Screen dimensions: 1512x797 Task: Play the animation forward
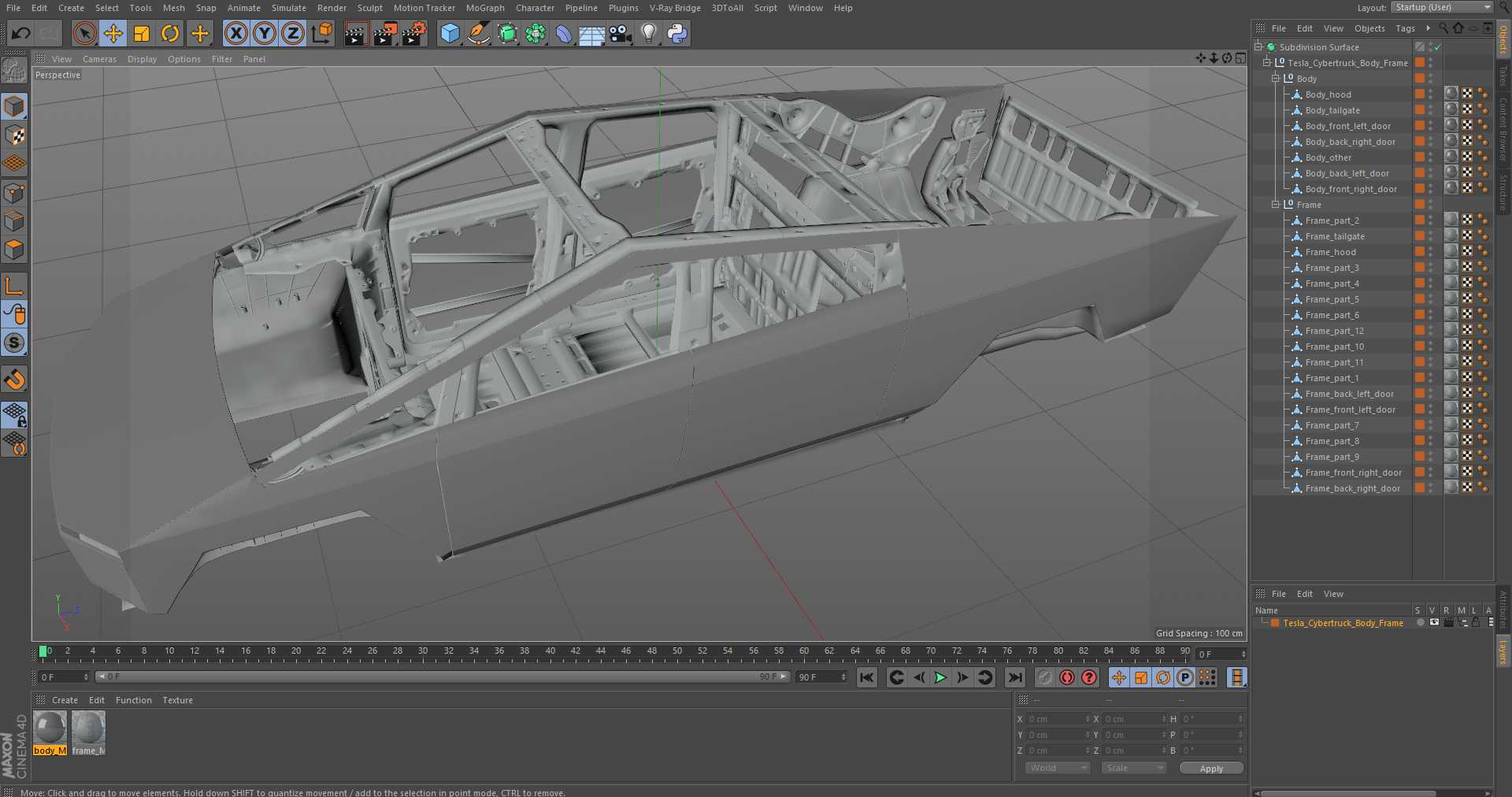[940, 677]
